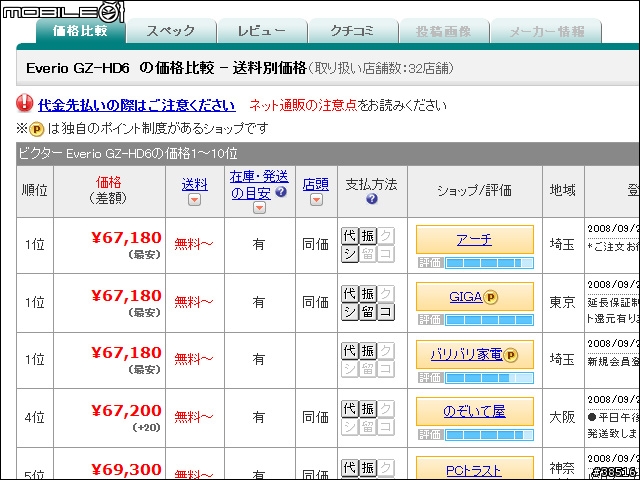The image size is (640, 480).
Task: Click 振 payment icon in PCトラスト row
Action: [x=368, y=468]
